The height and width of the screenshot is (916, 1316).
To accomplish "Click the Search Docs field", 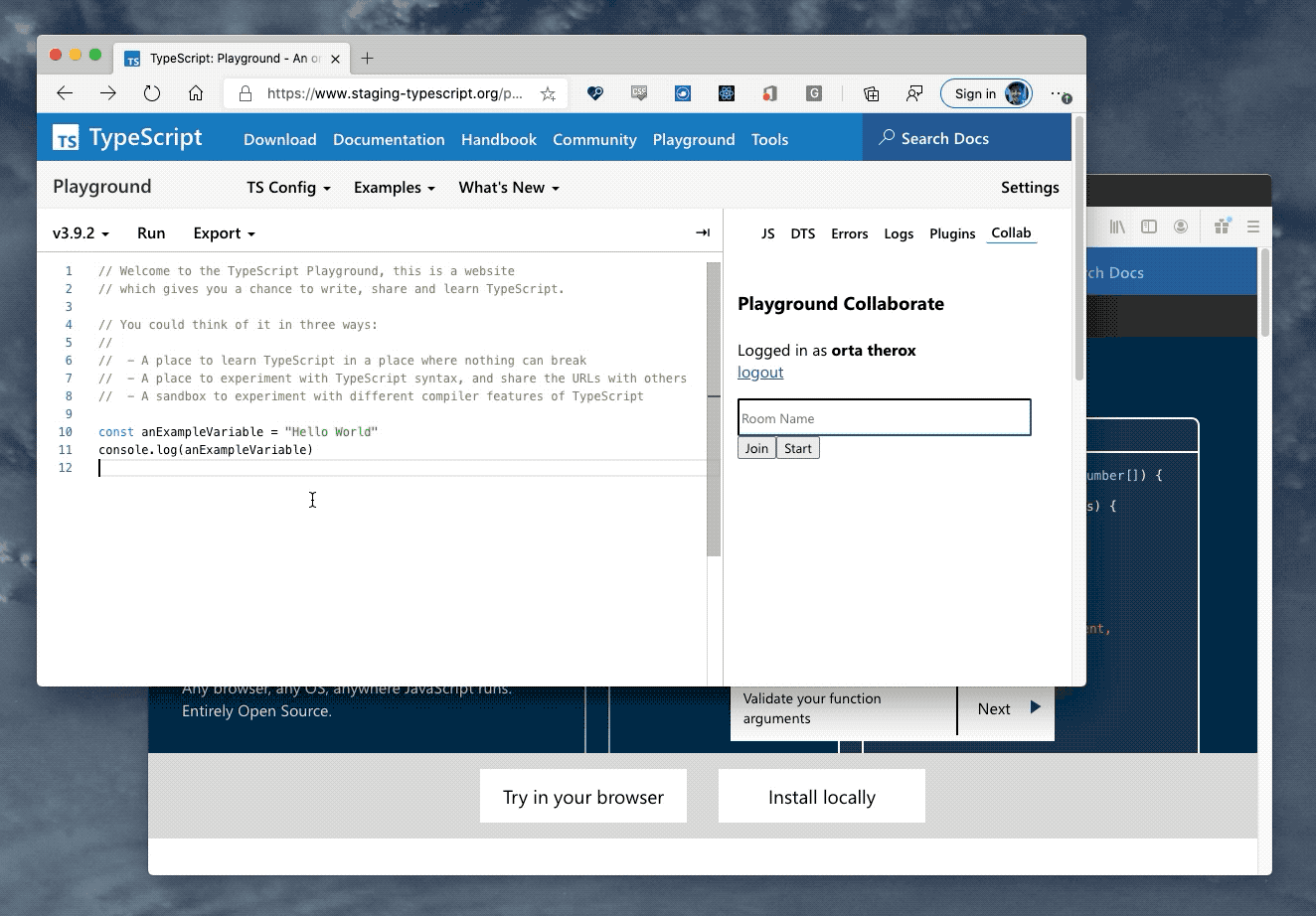I will coord(967,138).
